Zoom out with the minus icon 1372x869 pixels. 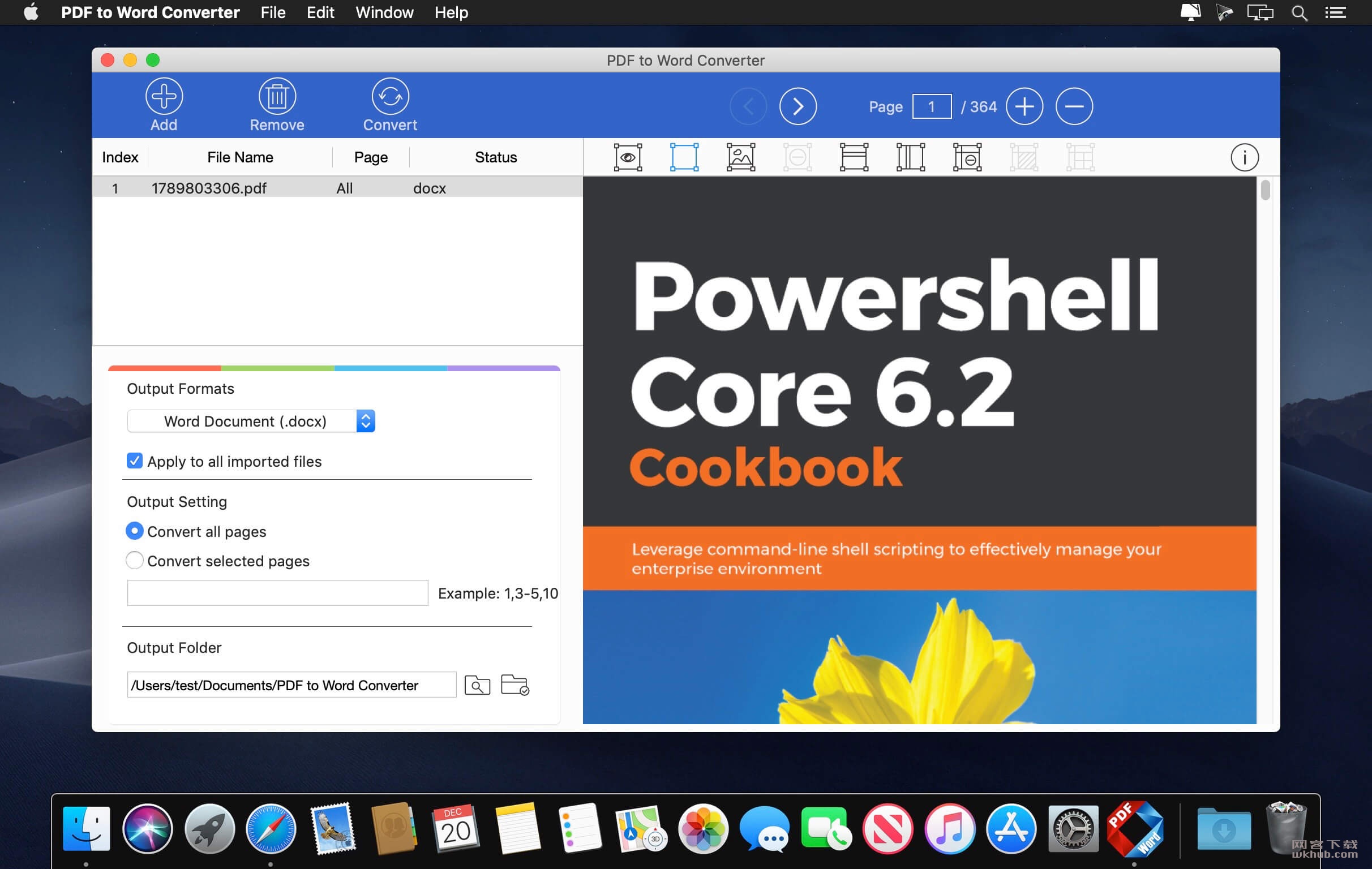[x=1074, y=106]
